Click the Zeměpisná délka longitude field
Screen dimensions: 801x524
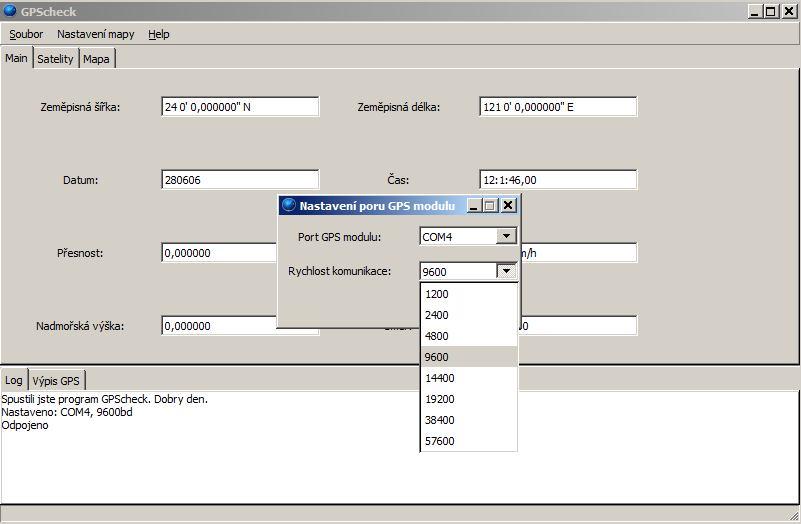coord(558,107)
